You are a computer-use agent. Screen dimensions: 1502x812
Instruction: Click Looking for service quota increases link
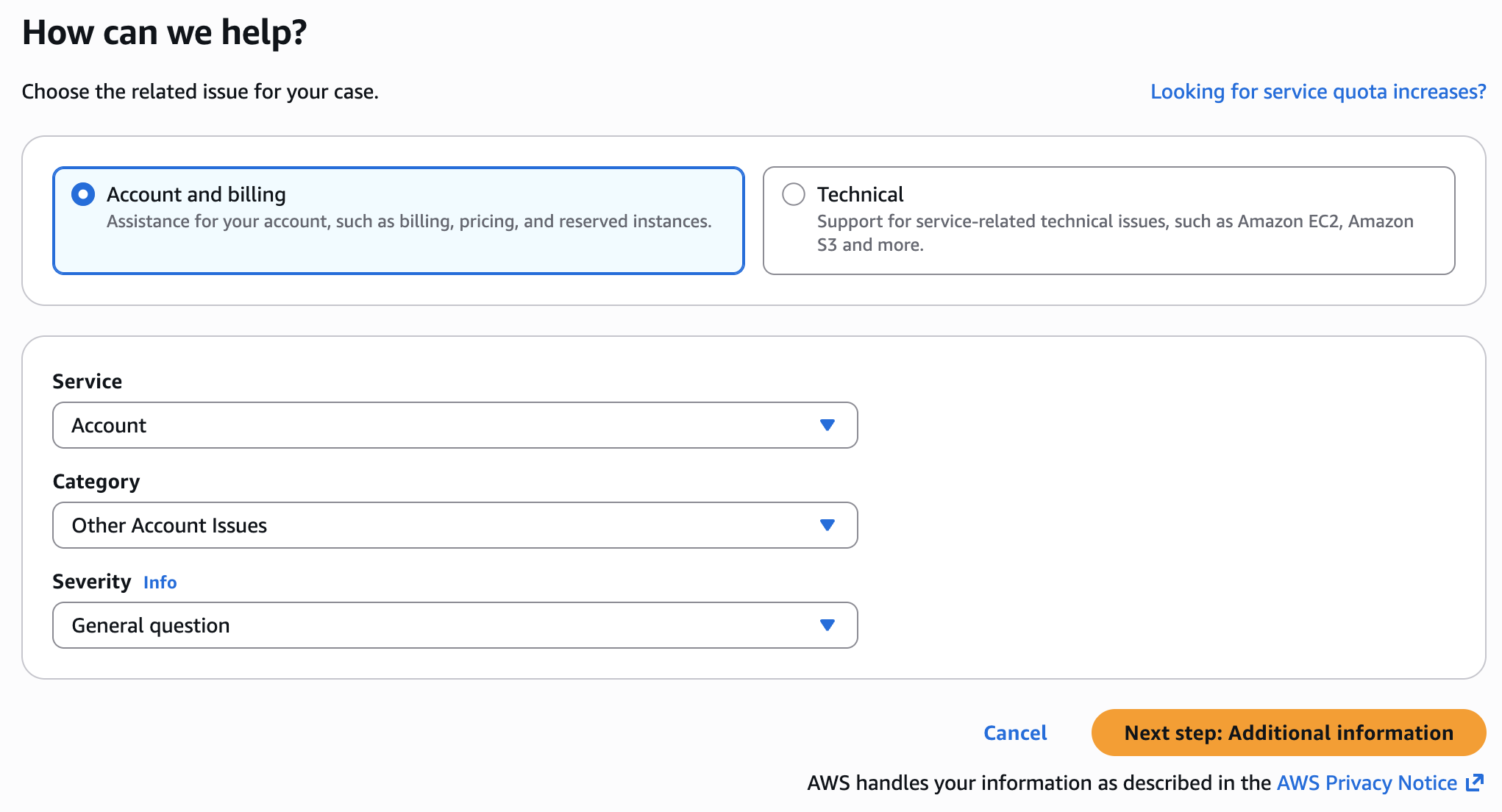[x=1318, y=92]
